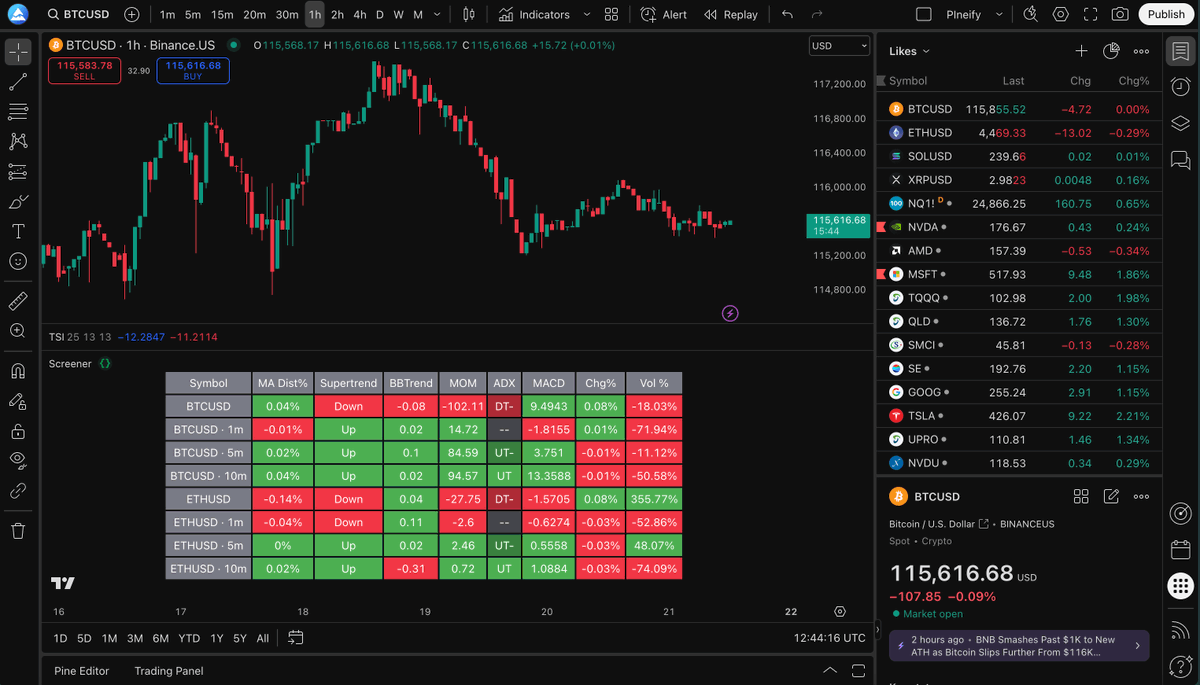Open the USD currency dropdown
The width and height of the screenshot is (1200, 685).
pyautogui.click(x=840, y=46)
